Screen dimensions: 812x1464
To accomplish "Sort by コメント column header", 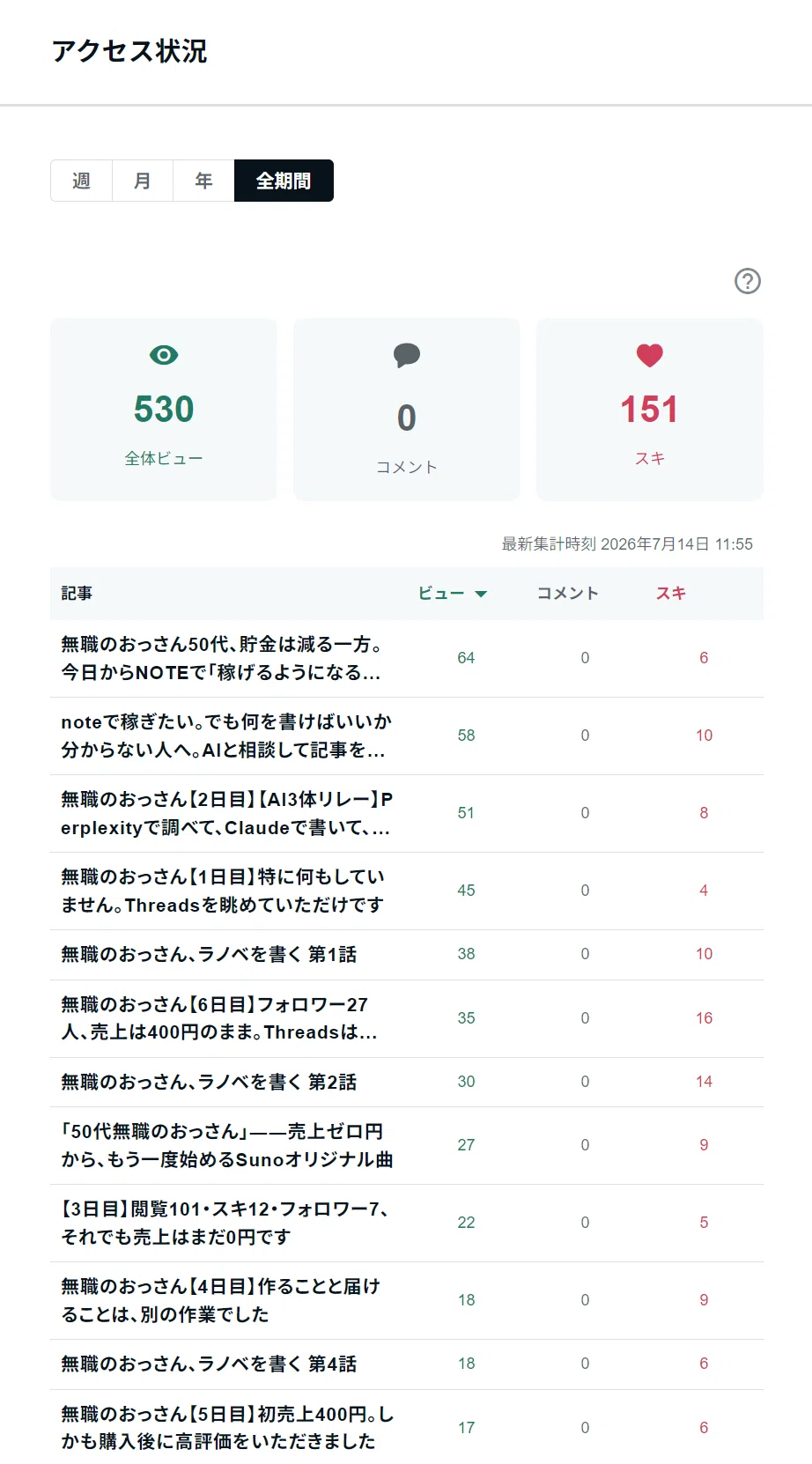I will [568, 594].
